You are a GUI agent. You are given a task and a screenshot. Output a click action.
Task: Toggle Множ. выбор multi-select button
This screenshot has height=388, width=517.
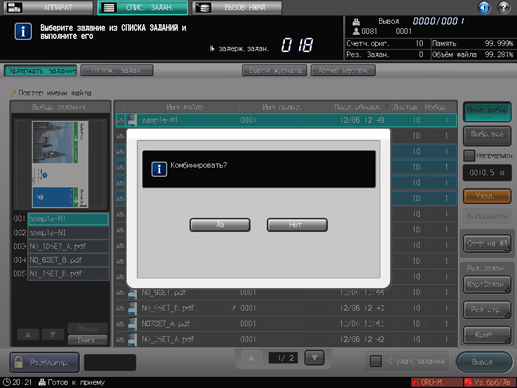[487, 111]
